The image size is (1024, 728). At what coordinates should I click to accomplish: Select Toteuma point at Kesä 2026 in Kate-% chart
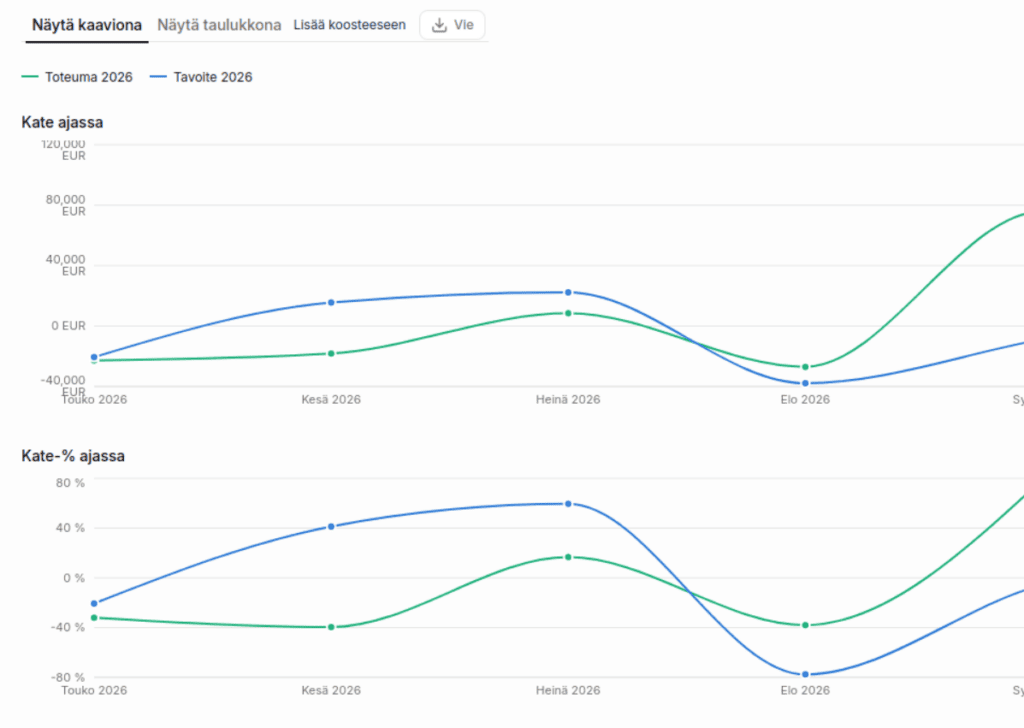[331, 627]
